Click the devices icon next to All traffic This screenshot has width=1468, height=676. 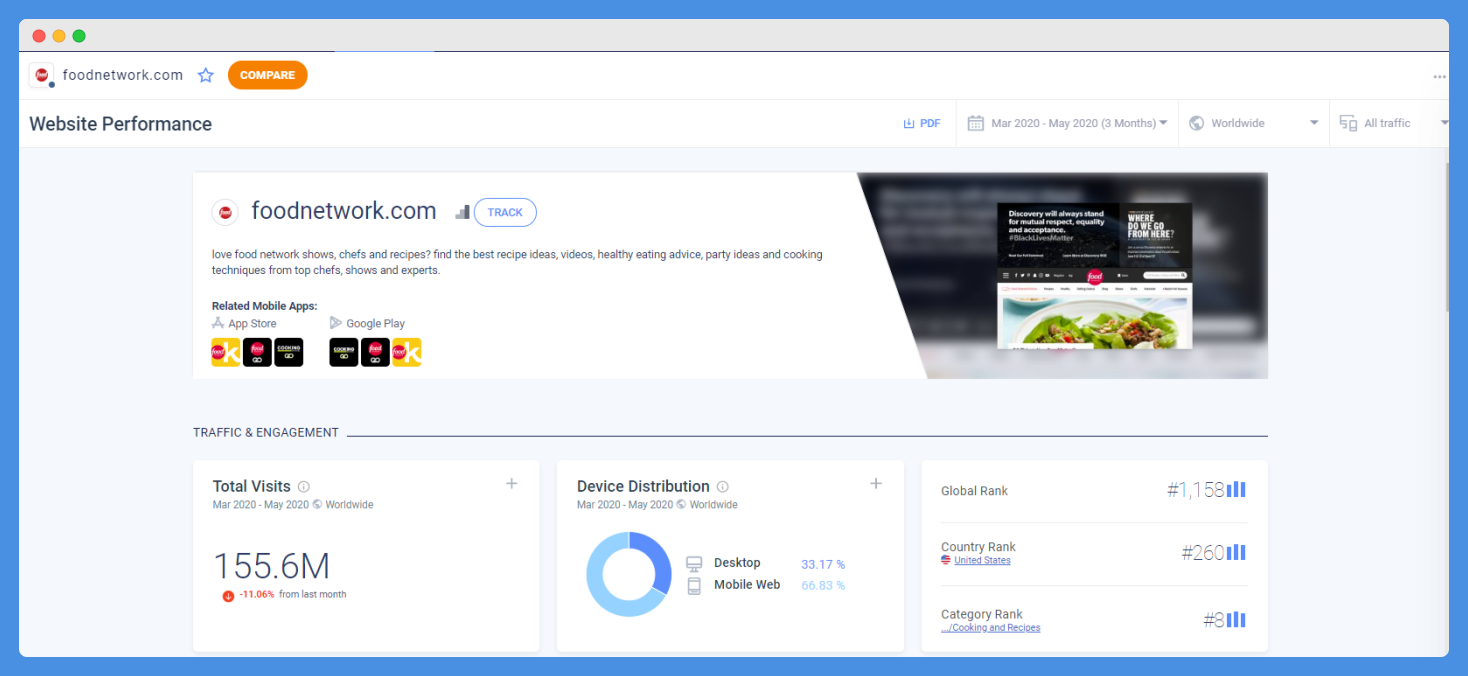coord(1348,123)
